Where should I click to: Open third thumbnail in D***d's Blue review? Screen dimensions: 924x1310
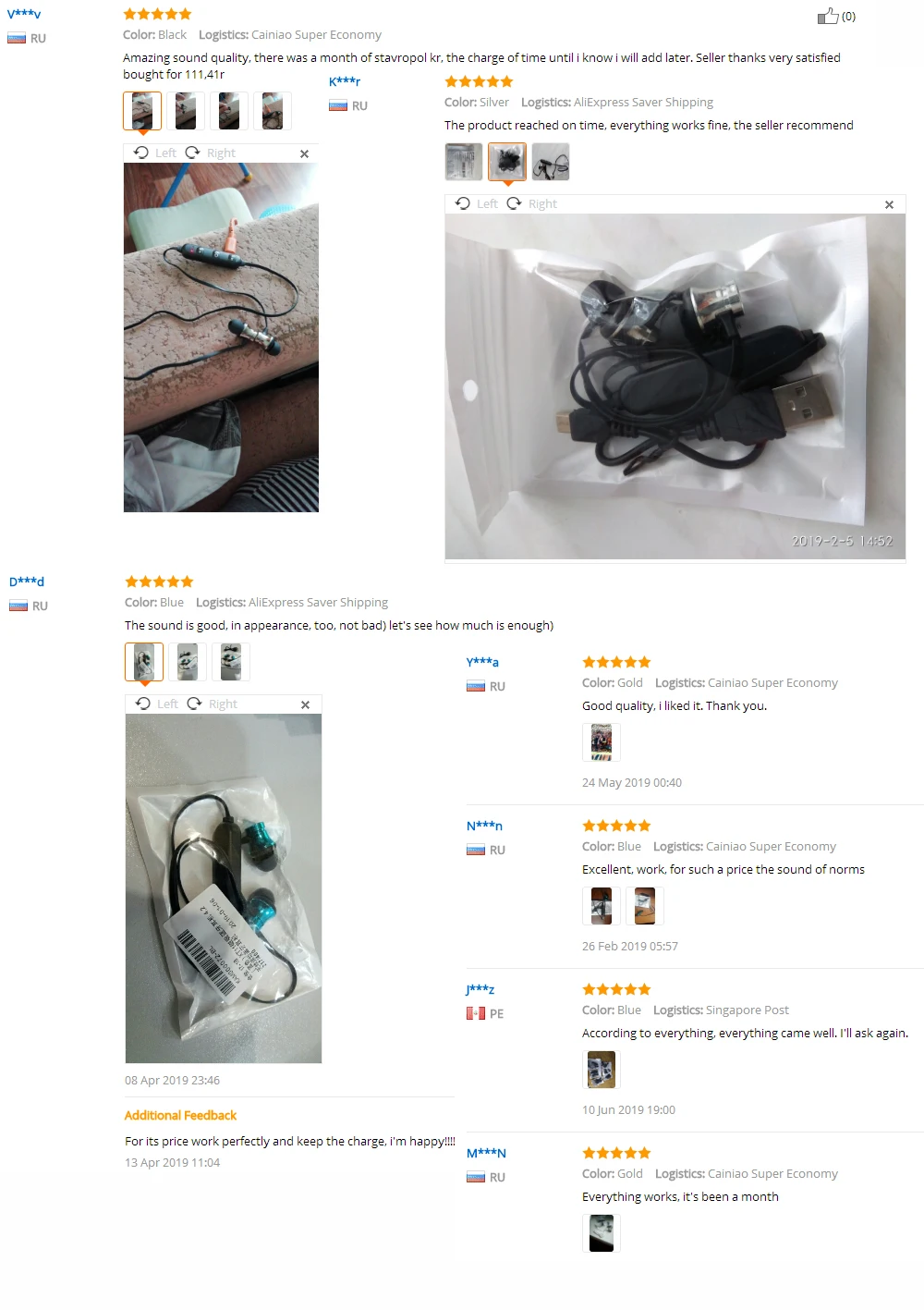pos(231,662)
